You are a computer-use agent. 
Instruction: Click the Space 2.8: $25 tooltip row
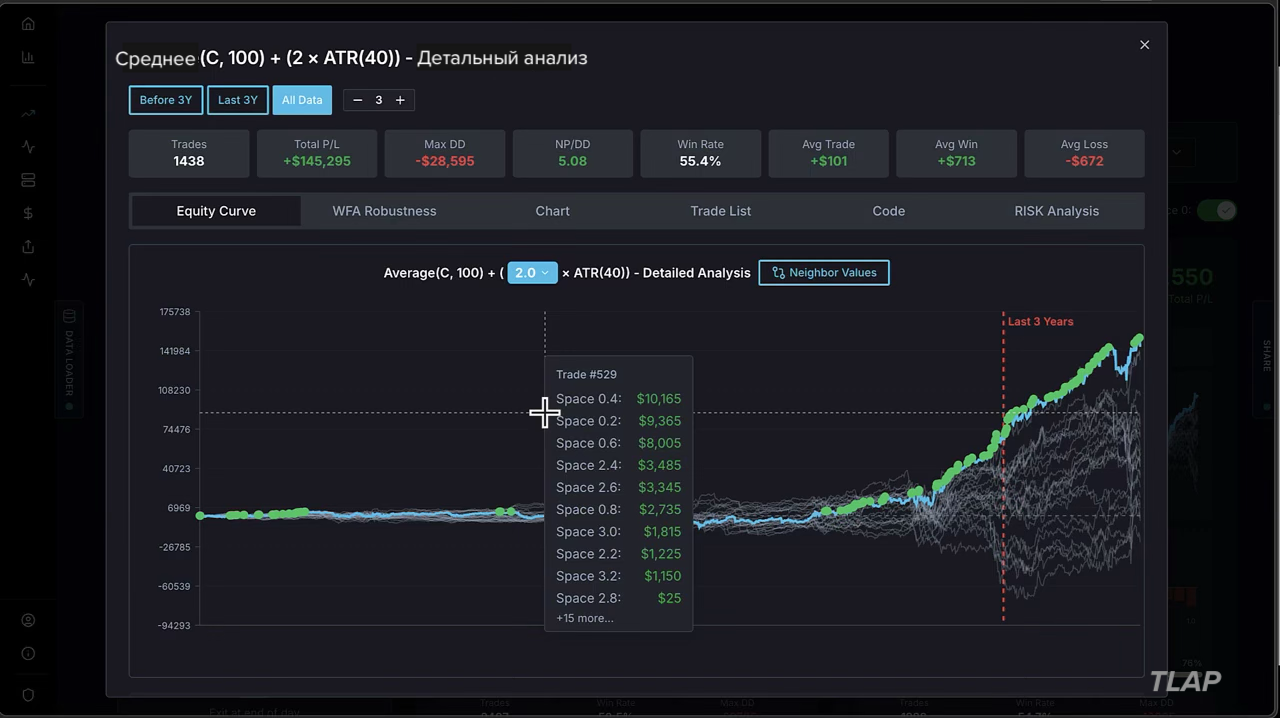[618, 598]
